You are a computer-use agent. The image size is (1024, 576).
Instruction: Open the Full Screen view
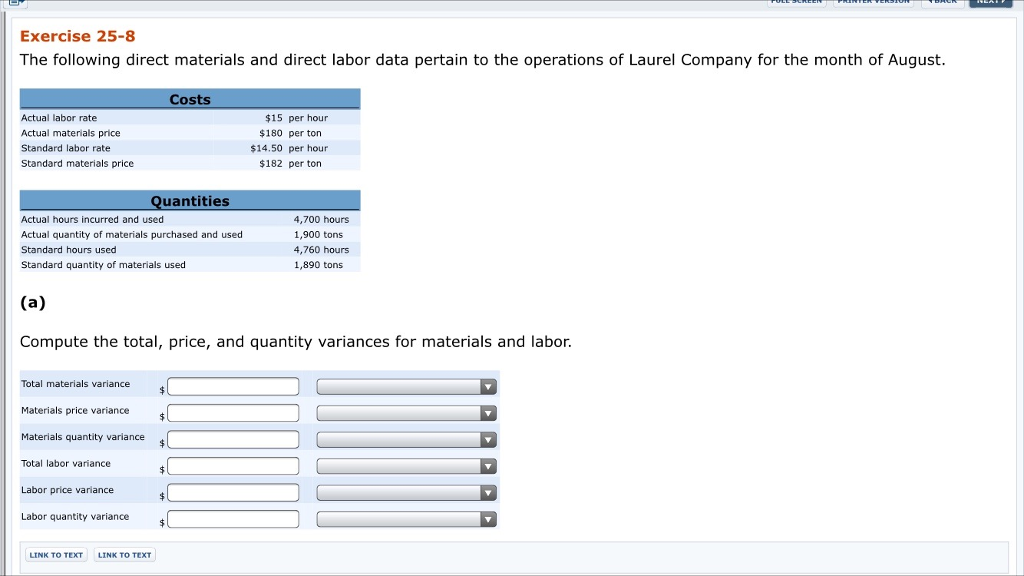tap(796, 3)
